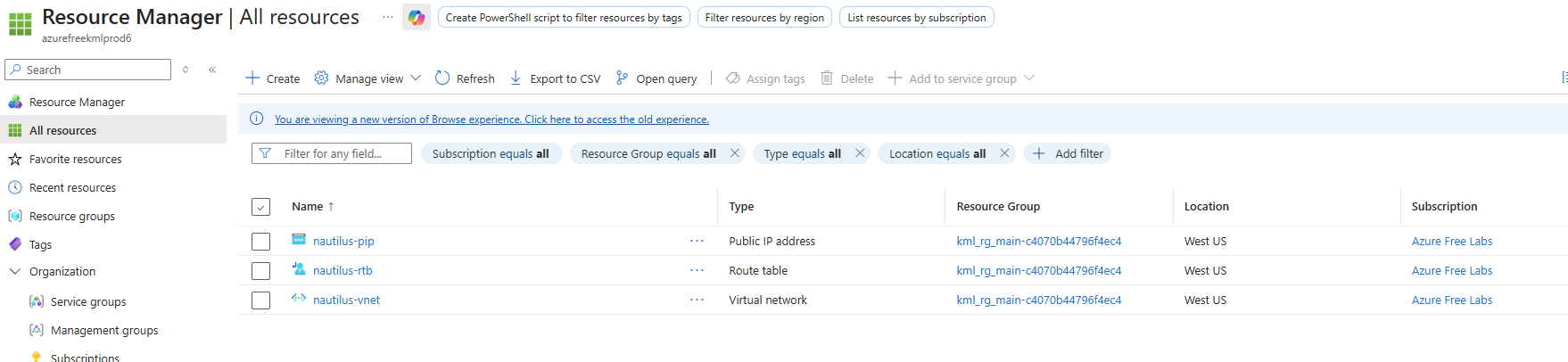
Task: Select the nautilus-rtb row checkbox
Action: pos(260,271)
